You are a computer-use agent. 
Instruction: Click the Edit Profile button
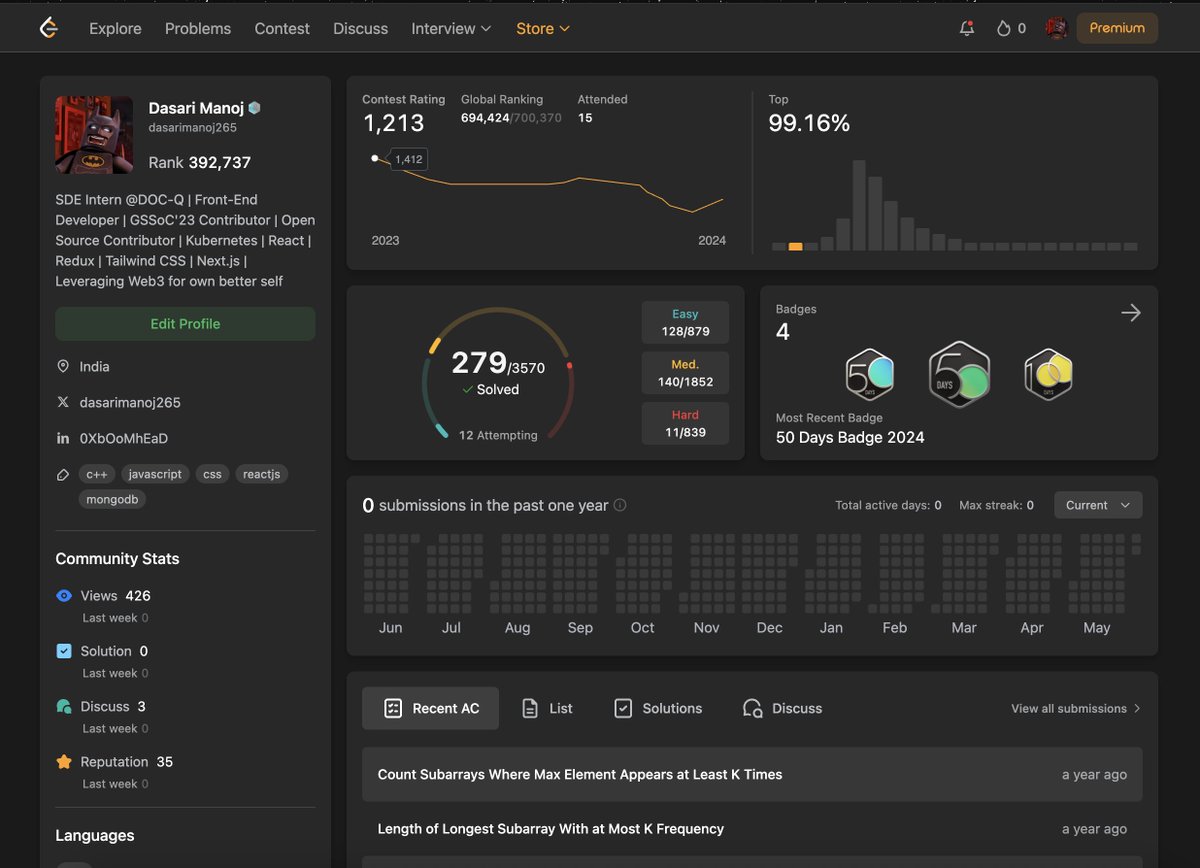[x=185, y=324]
